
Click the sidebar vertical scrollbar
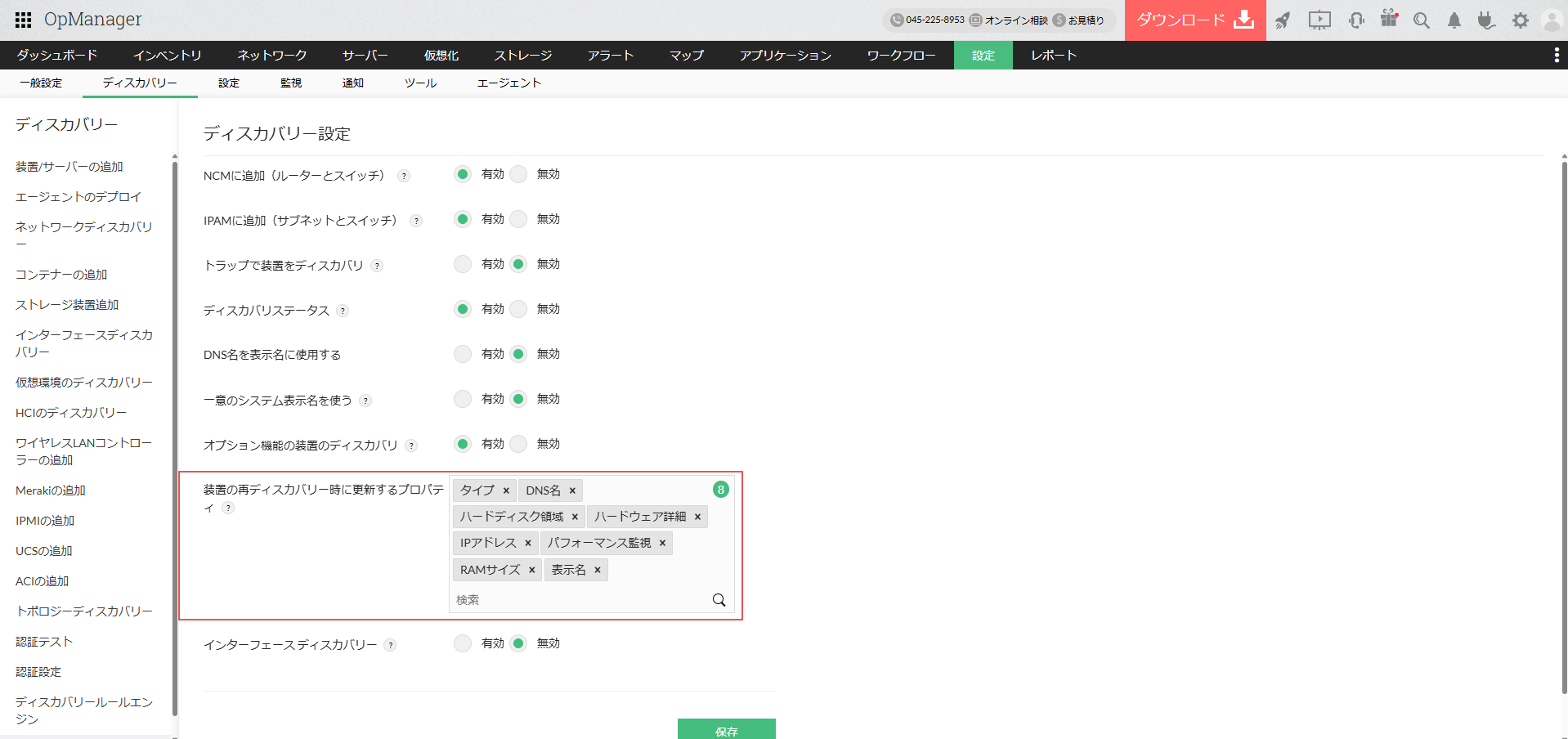[174, 437]
